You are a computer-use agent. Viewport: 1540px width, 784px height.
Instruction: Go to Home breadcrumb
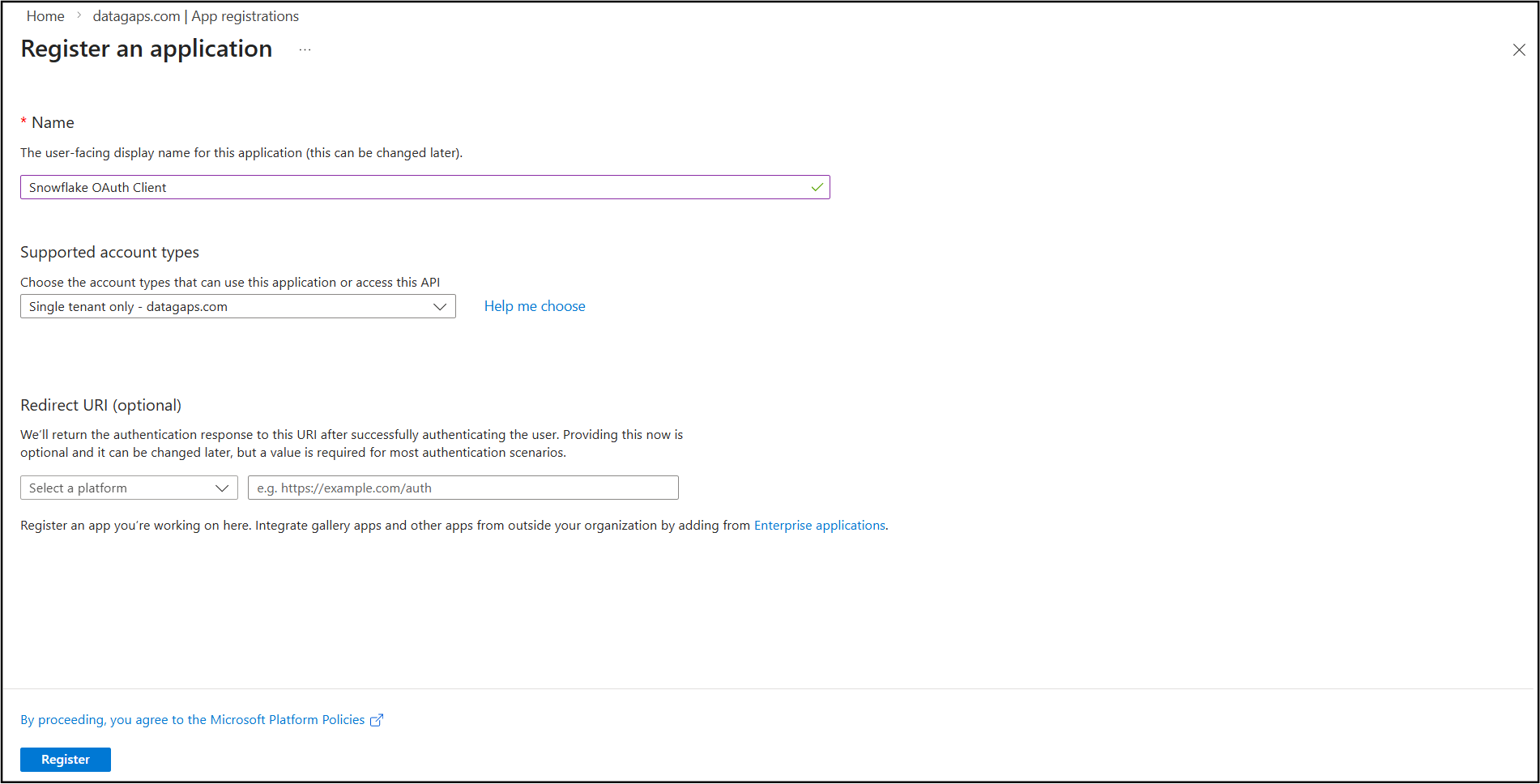coord(45,16)
